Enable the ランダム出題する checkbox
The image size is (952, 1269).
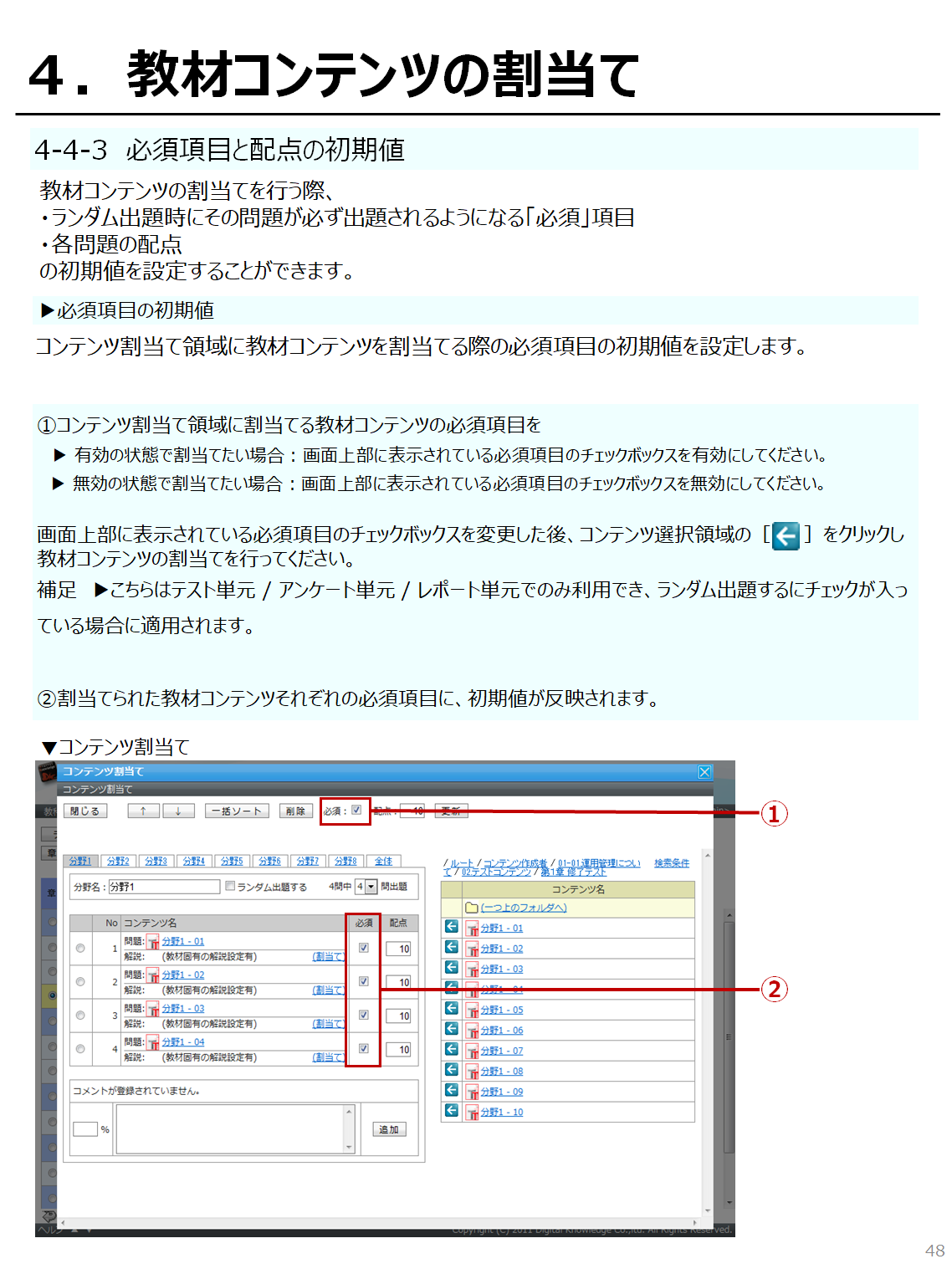230,886
